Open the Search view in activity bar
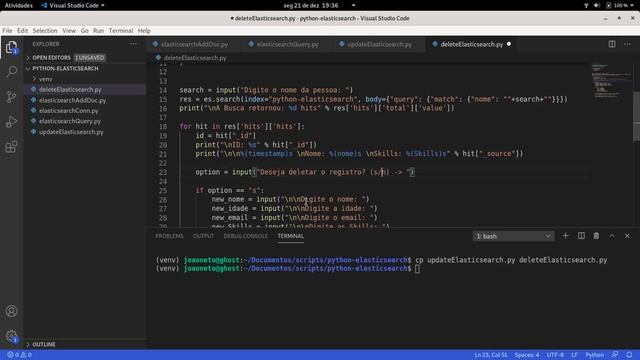Screen dimensions: 640x360 pos(11,72)
